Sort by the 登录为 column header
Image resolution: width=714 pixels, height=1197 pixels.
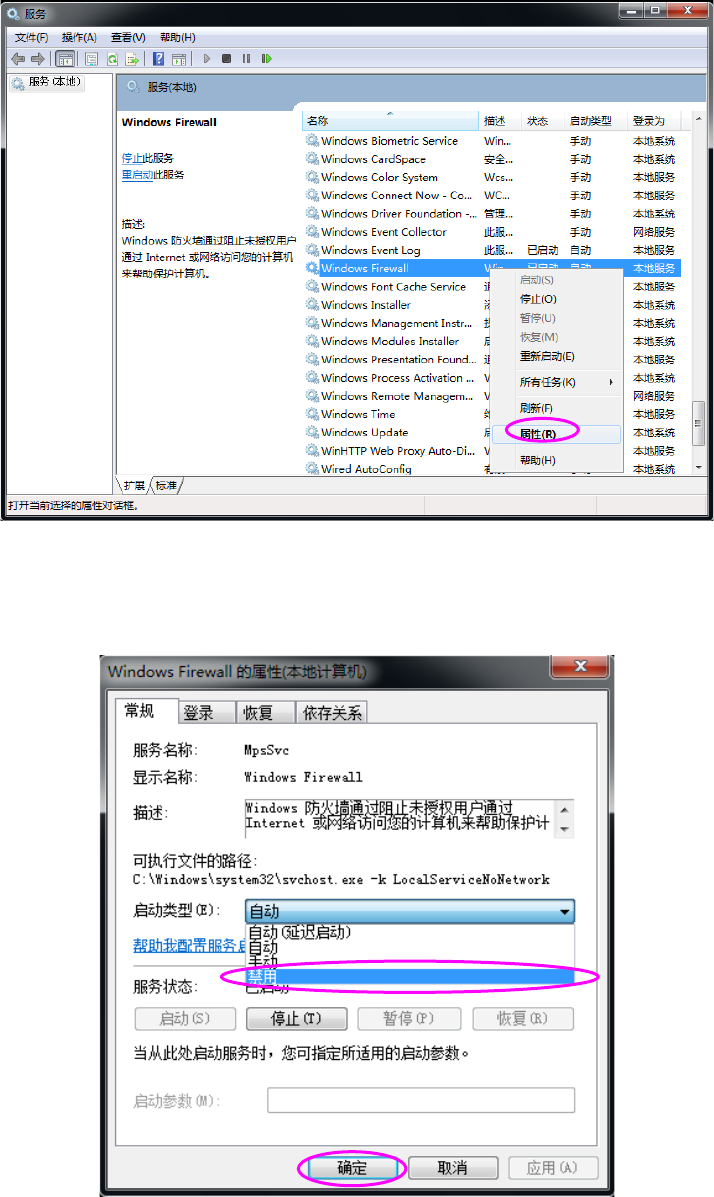654,121
